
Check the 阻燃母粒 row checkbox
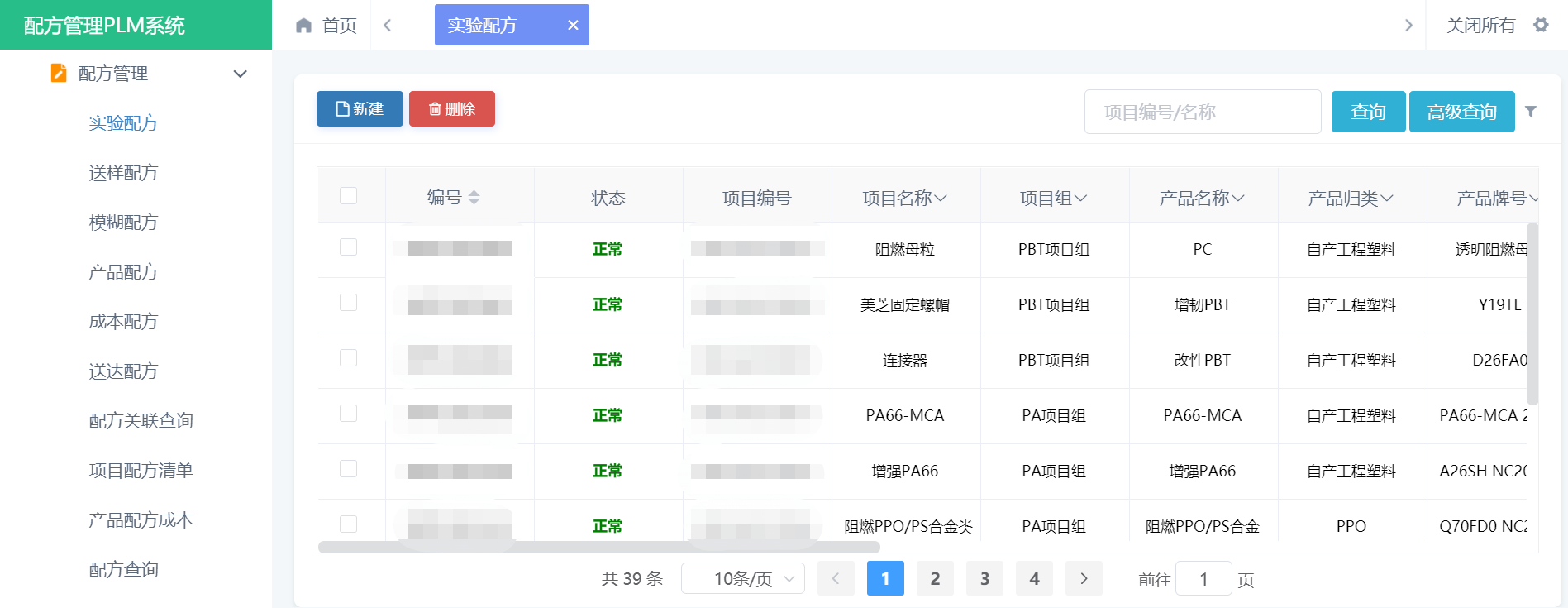pos(349,247)
